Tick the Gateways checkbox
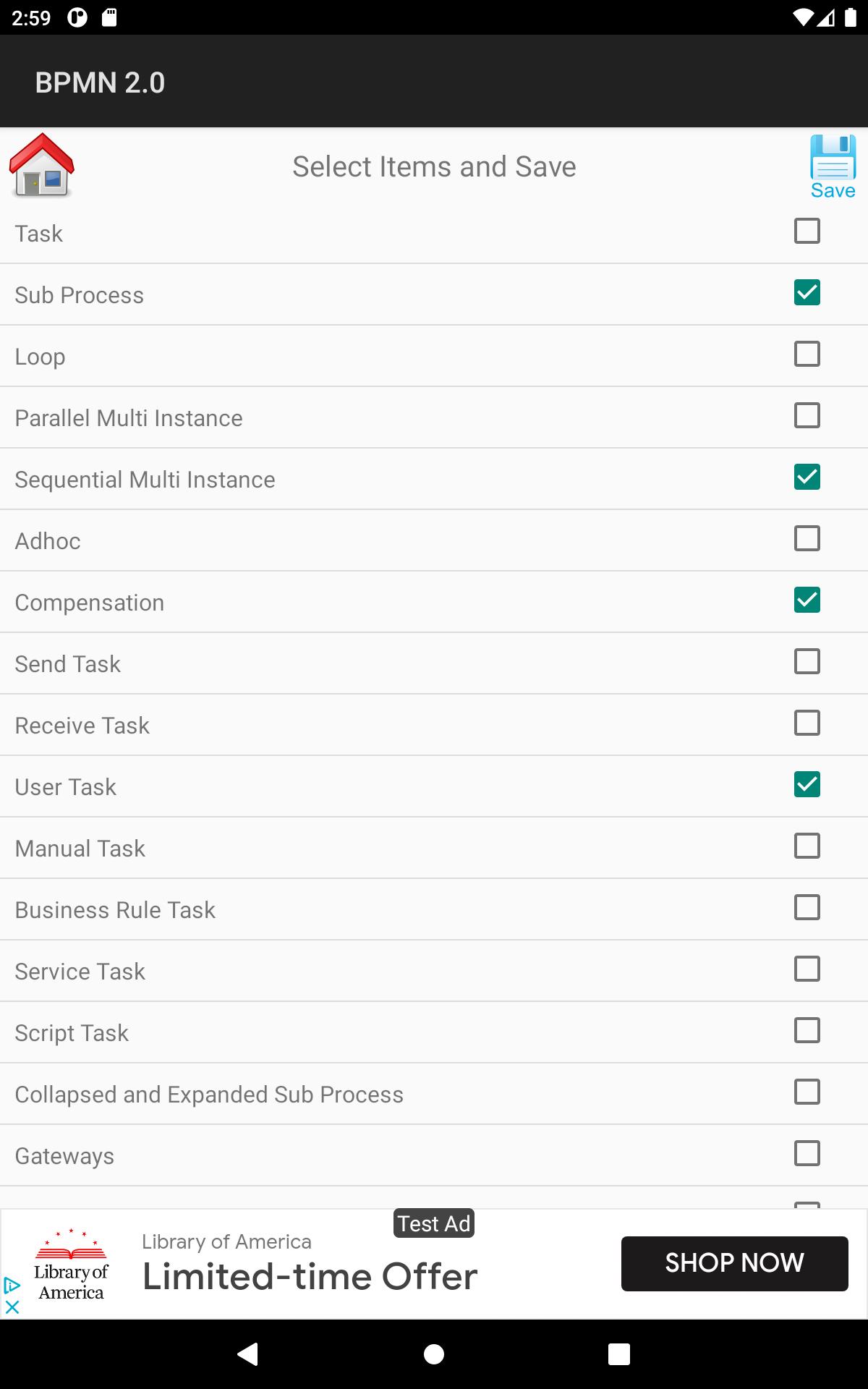This screenshot has width=868, height=1389. click(x=807, y=1154)
